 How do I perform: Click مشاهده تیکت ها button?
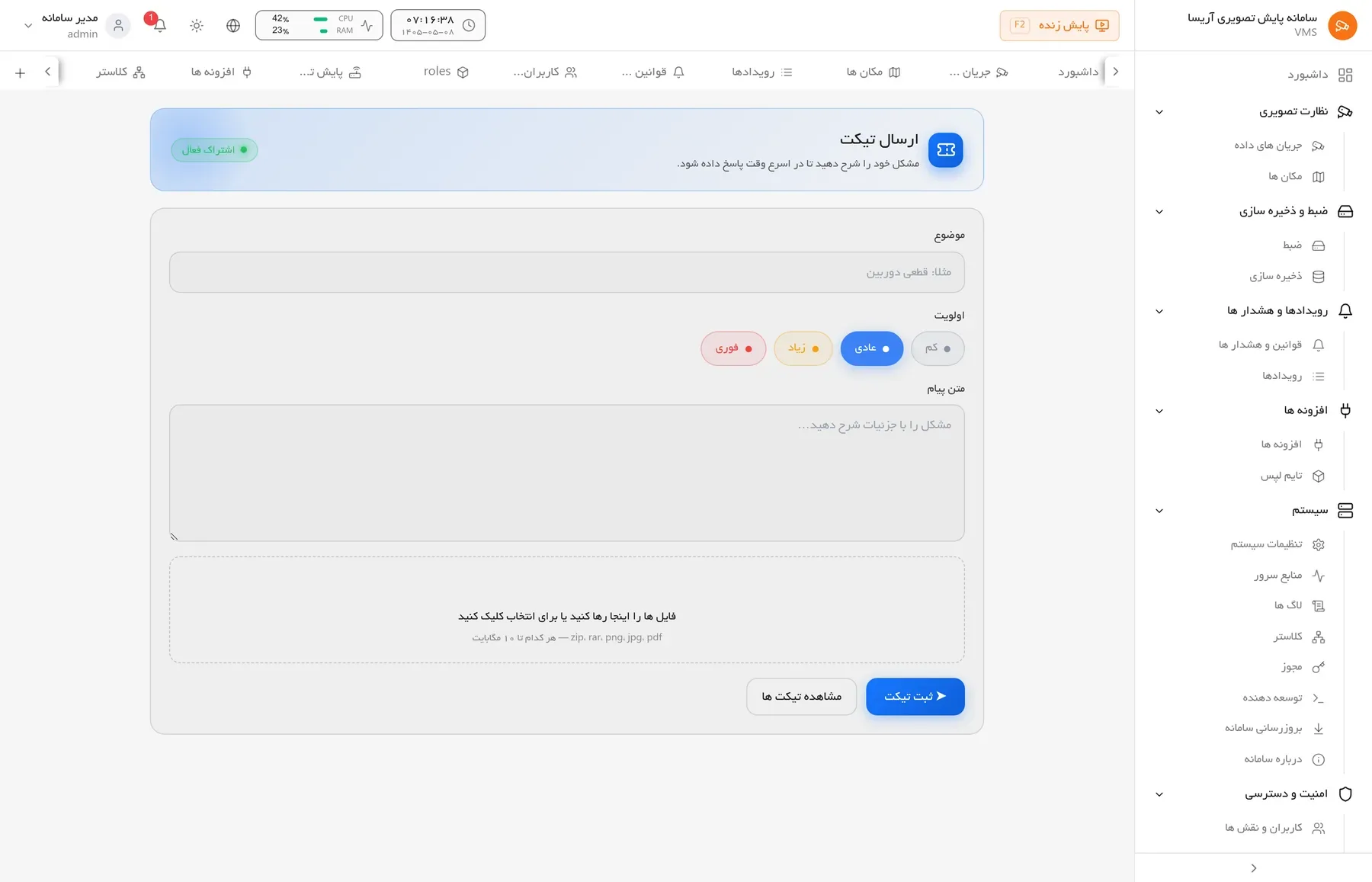(x=802, y=697)
